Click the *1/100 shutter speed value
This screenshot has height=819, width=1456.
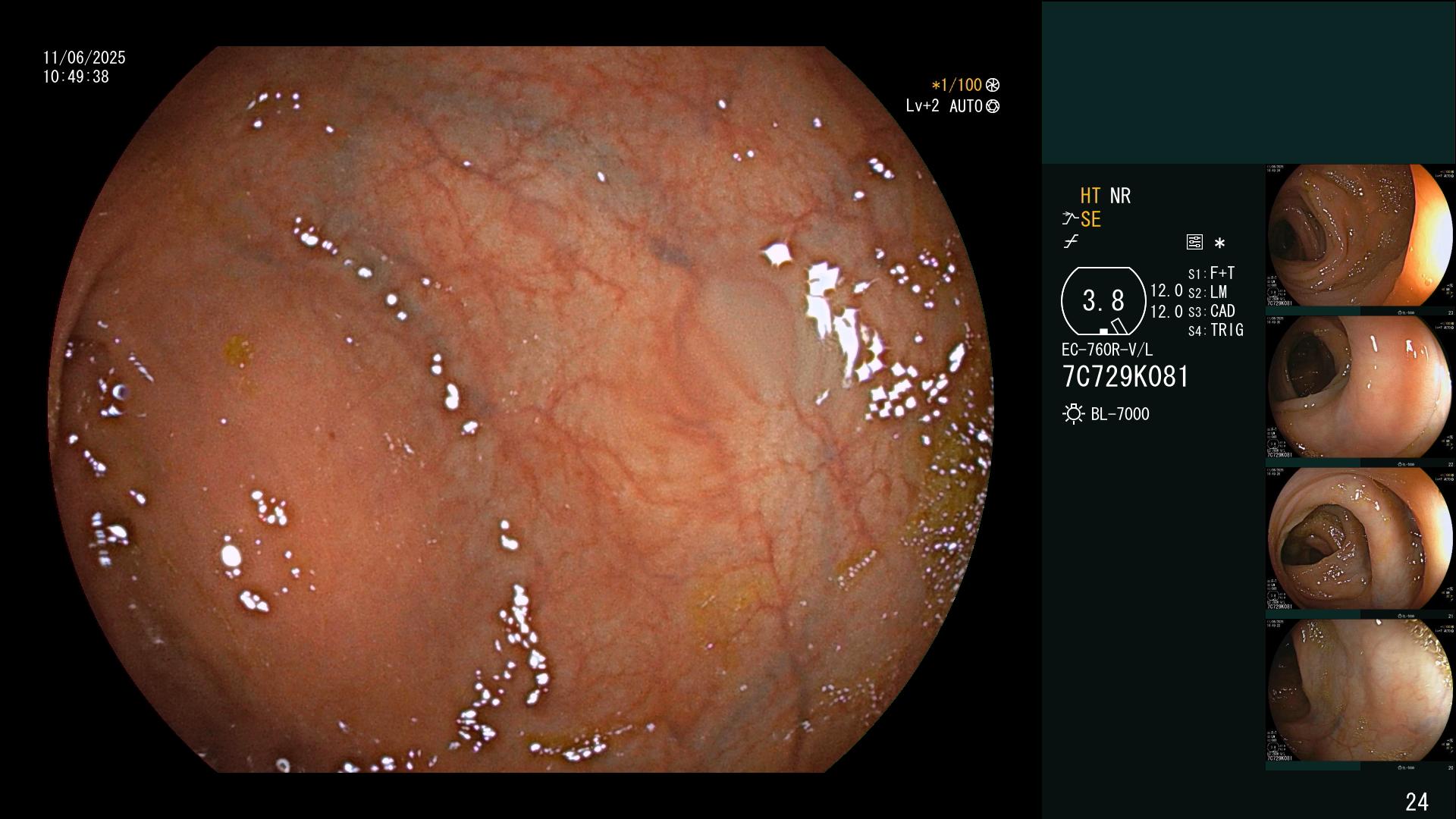pyautogui.click(x=957, y=86)
